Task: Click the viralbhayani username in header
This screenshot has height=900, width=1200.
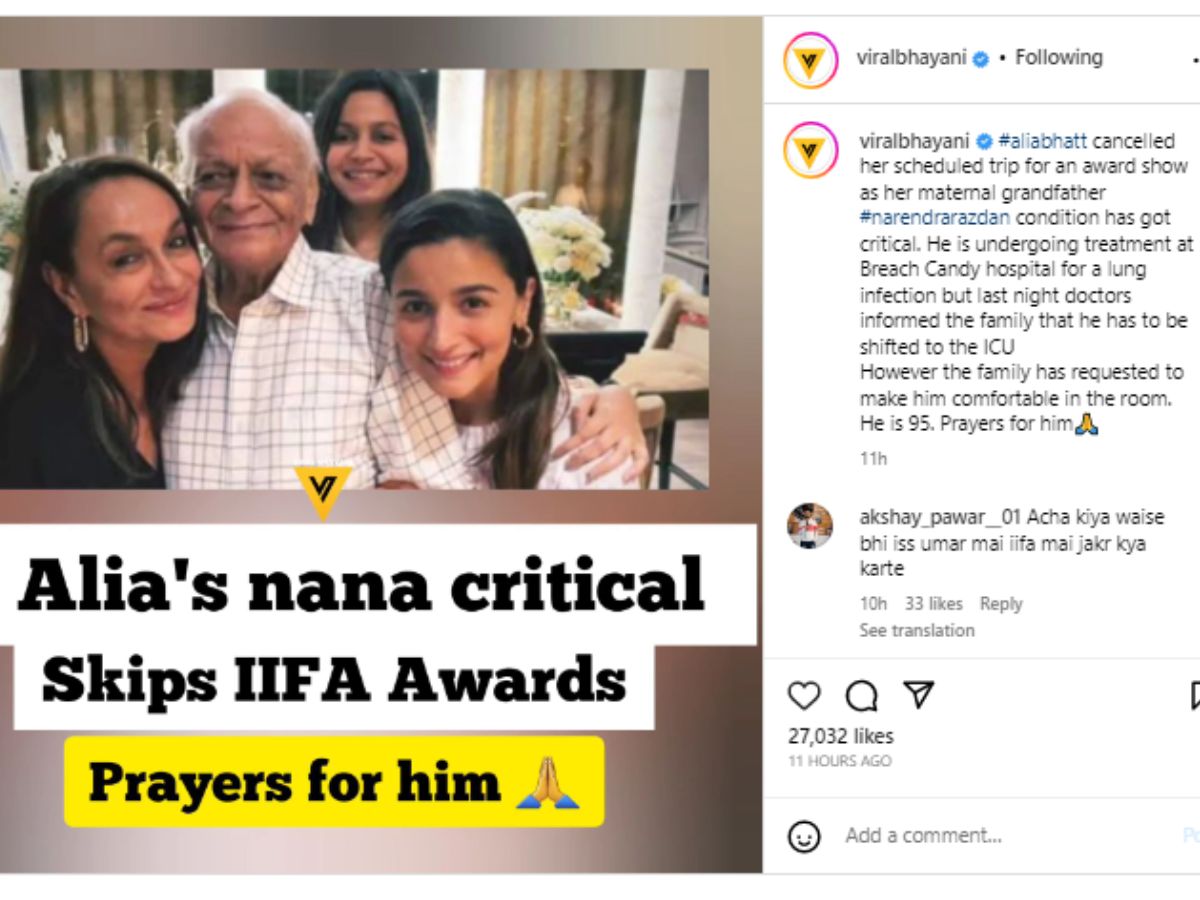Action: coord(911,58)
